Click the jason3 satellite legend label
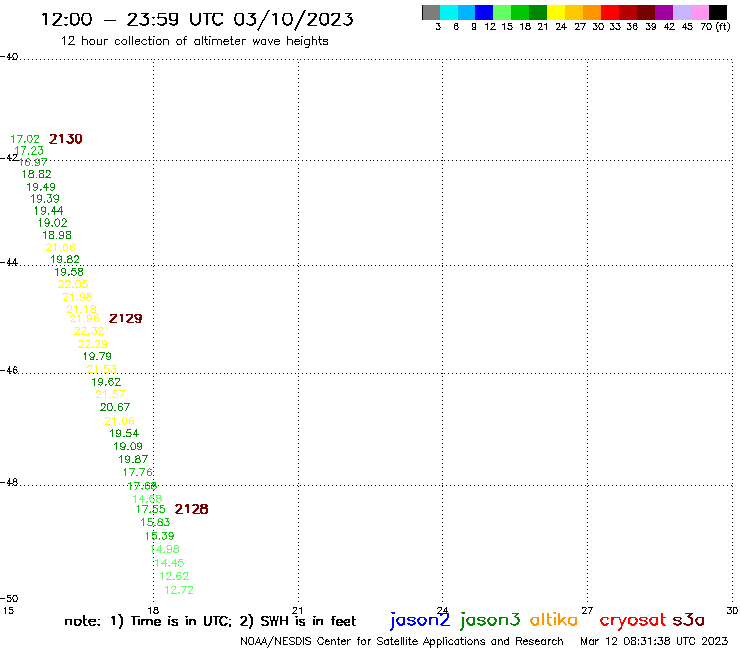This screenshot has width=740, height=650. tap(490, 620)
